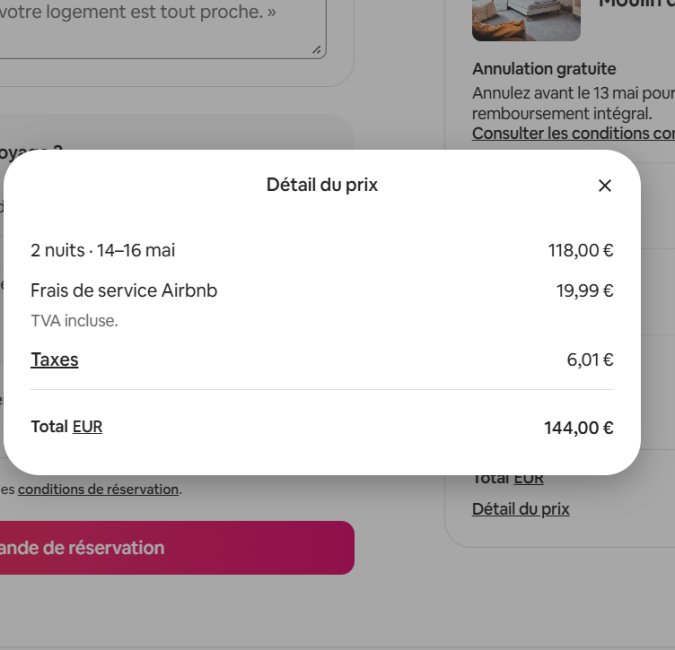
Task: Open the Taxes breakdown link
Action: [54, 360]
